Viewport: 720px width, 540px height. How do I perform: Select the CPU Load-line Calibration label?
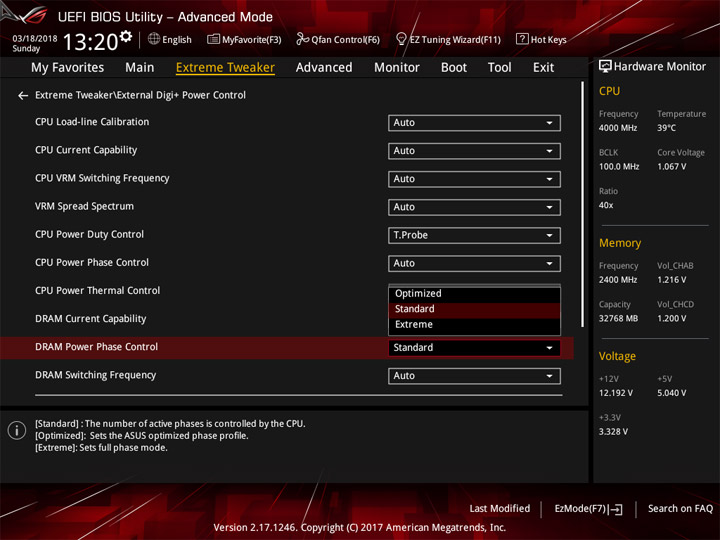92,122
